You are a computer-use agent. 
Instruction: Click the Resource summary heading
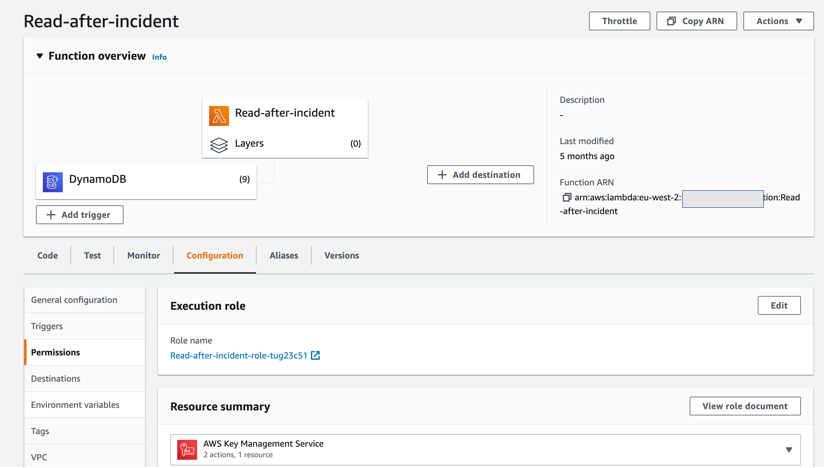click(x=220, y=407)
